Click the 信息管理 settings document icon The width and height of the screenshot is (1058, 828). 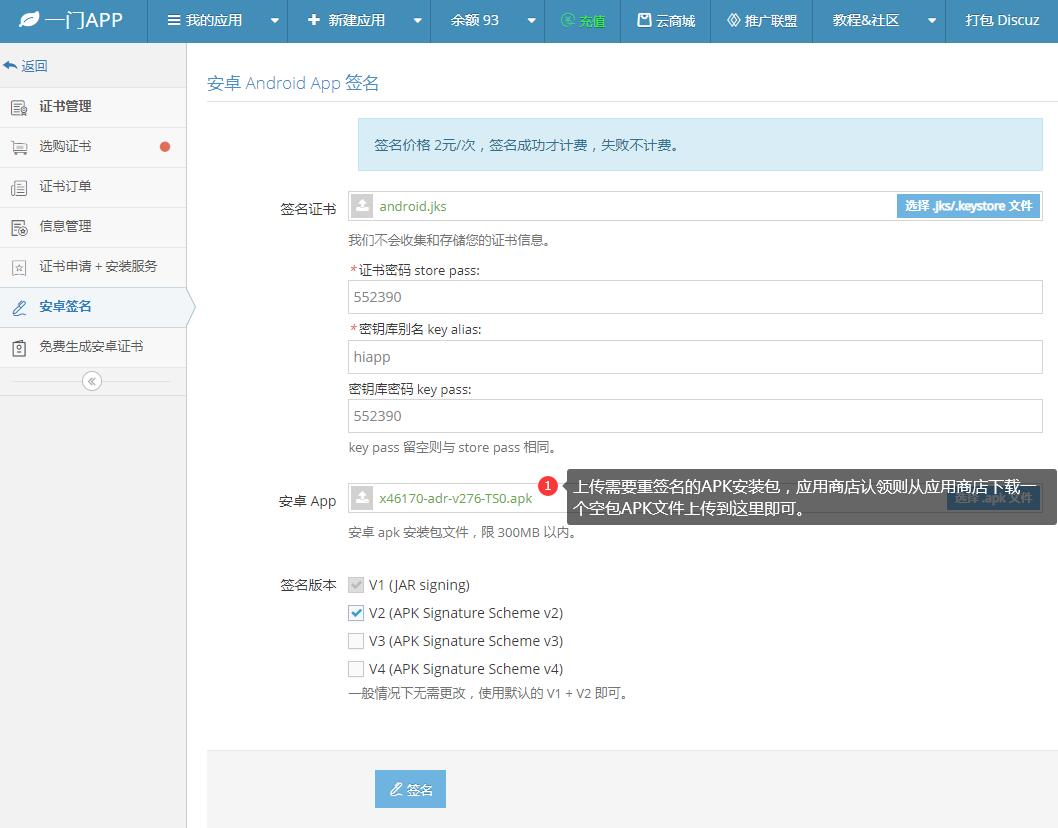[19, 227]
